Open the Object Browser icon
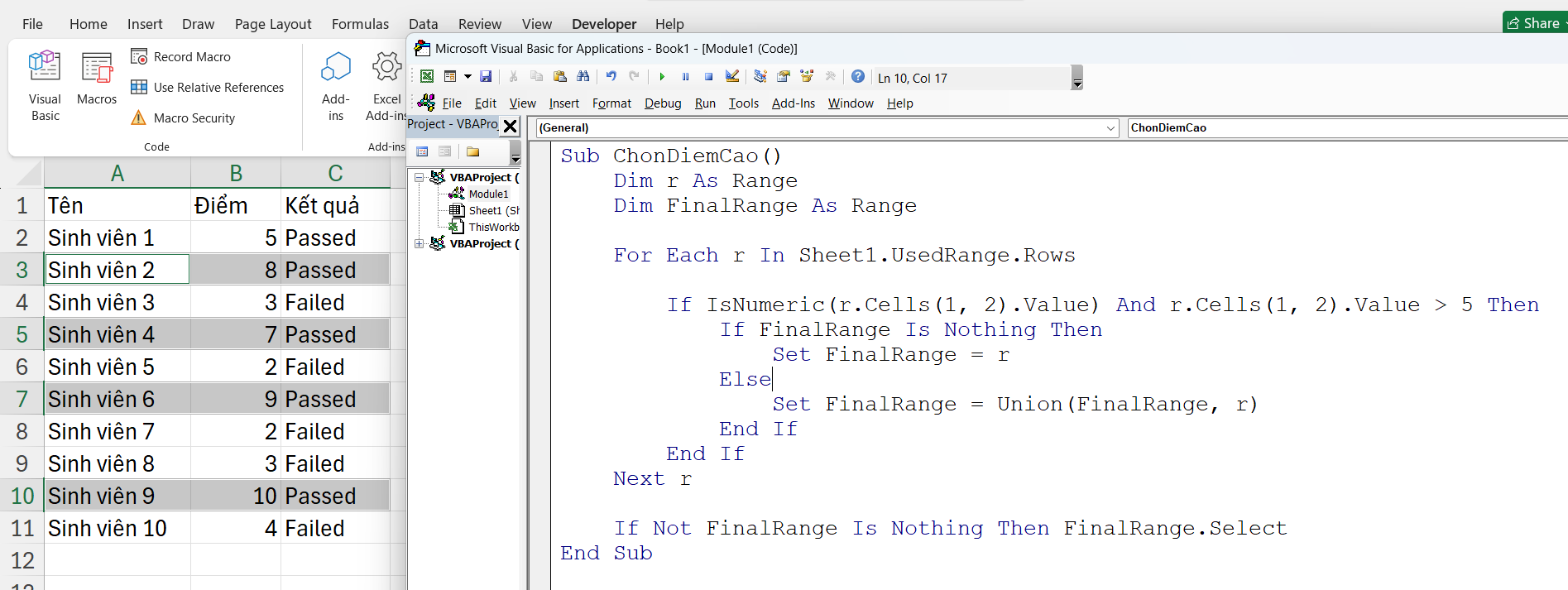 pos(807,77)
